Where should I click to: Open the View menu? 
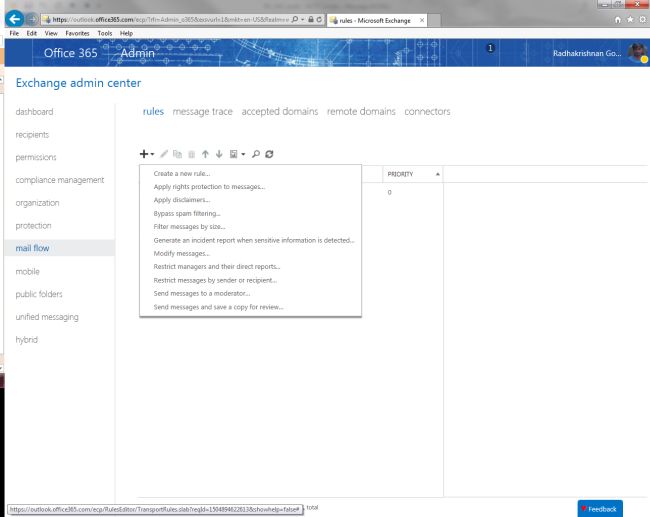51,33
